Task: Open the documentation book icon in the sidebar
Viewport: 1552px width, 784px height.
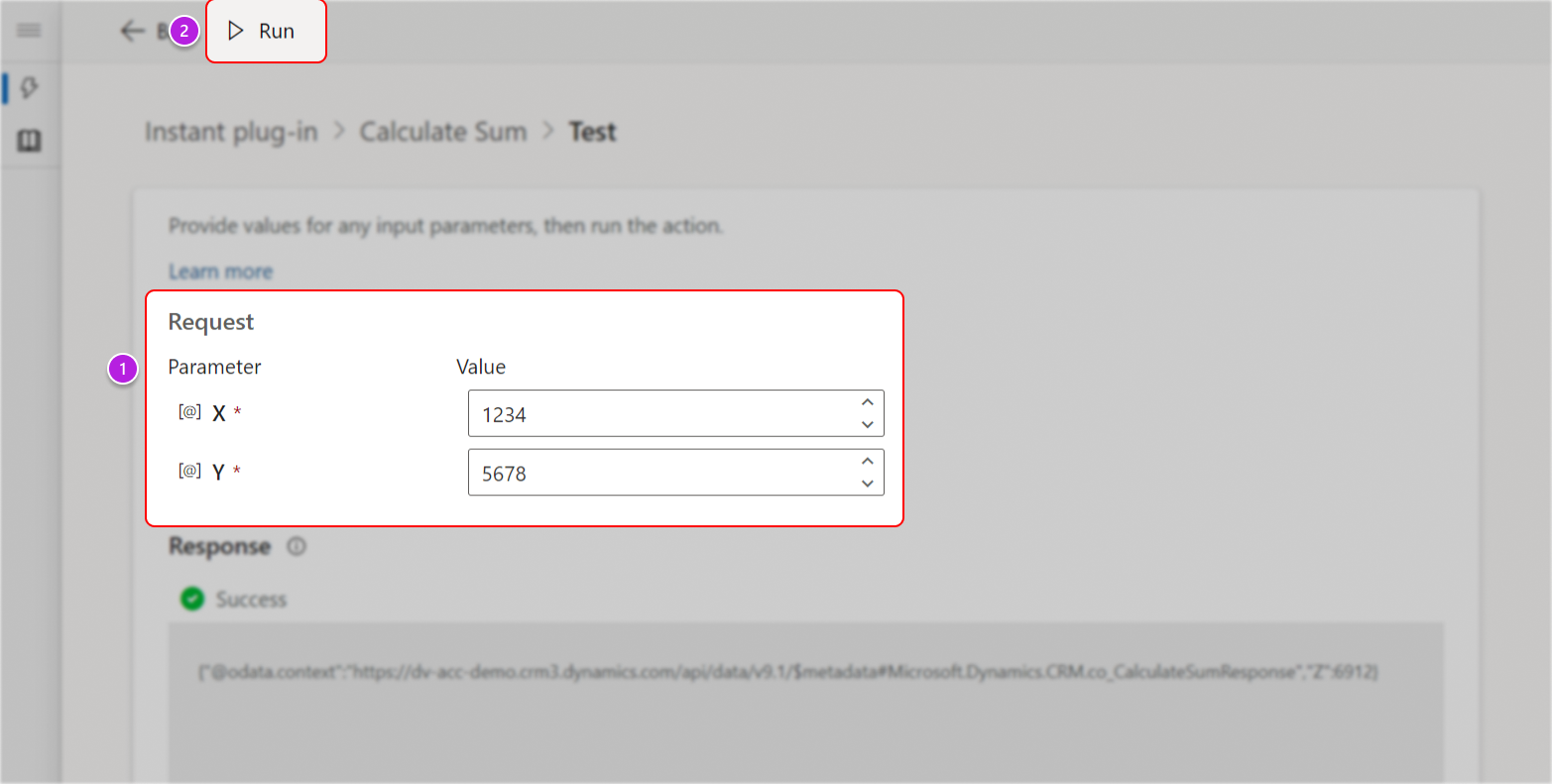Action: click(29, 140)
